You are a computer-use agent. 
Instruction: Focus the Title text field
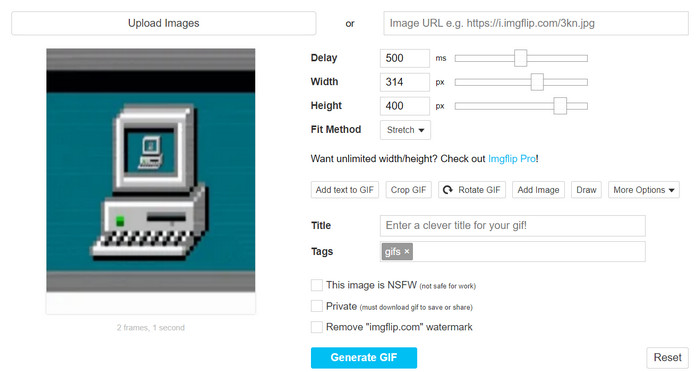coord(512,226)
